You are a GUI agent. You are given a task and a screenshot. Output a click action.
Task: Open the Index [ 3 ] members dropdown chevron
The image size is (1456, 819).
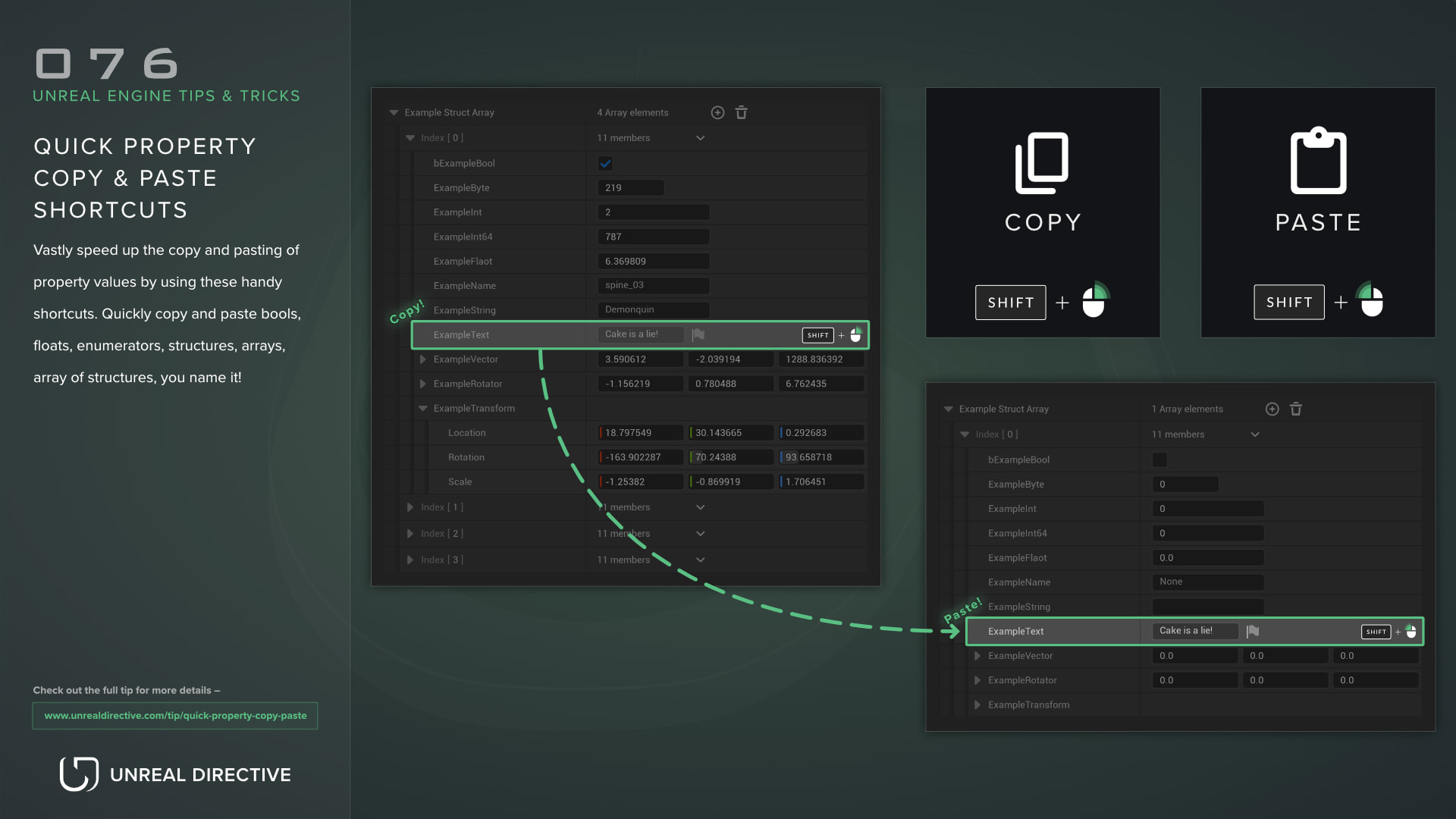coord(700,560)
